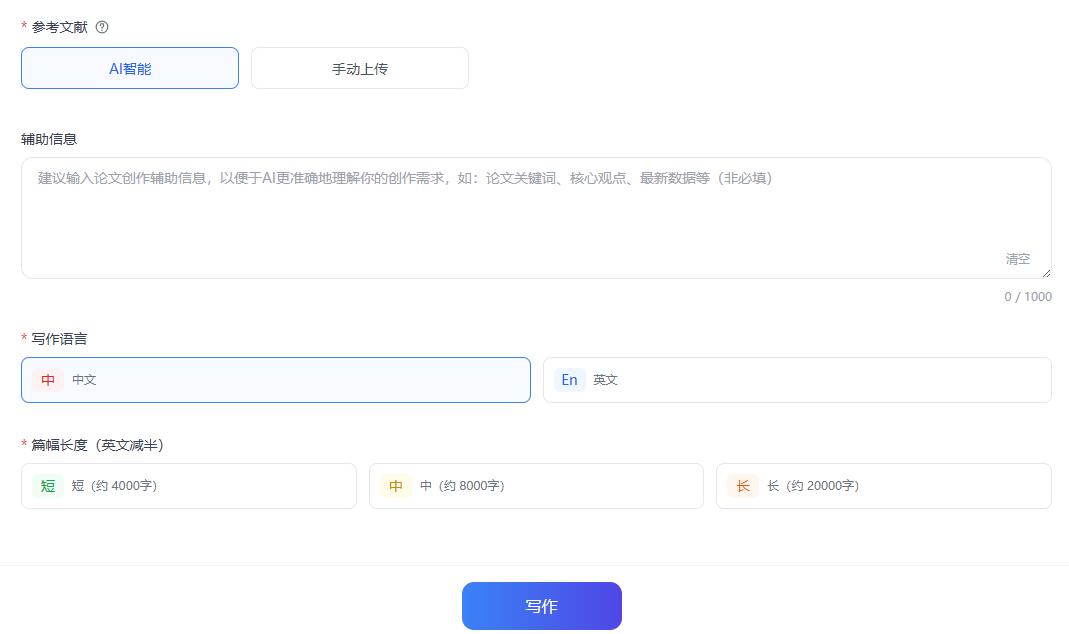
Task: Click the orange 长 length badge
Action: click(742, 486)
